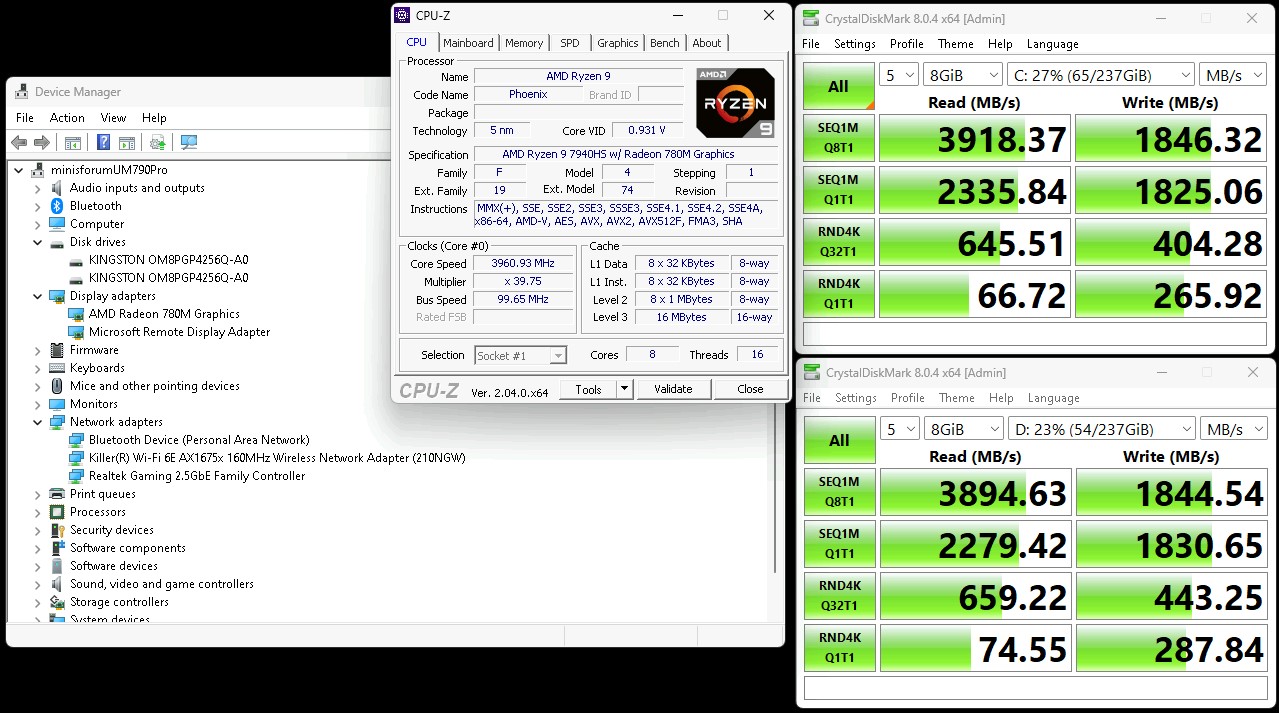This screenshot has width=1279, height=713.
Task: Click the Back arrow in Device Manager toolbar
Action: pyautogui.click(x=19, y=143)
